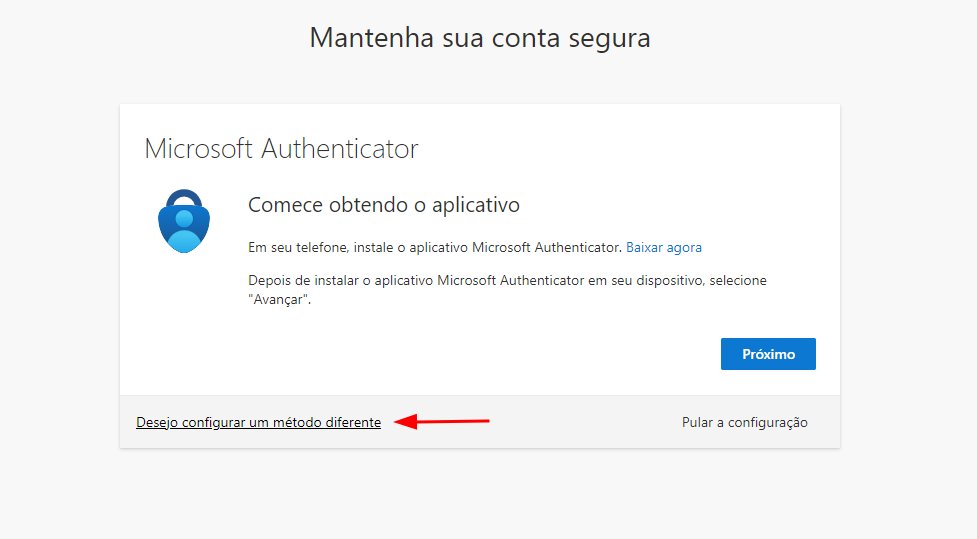Click "Microsoft Authenticator" in the first instruction sentence
Viewport: 977px width, 539px height.
546,247
